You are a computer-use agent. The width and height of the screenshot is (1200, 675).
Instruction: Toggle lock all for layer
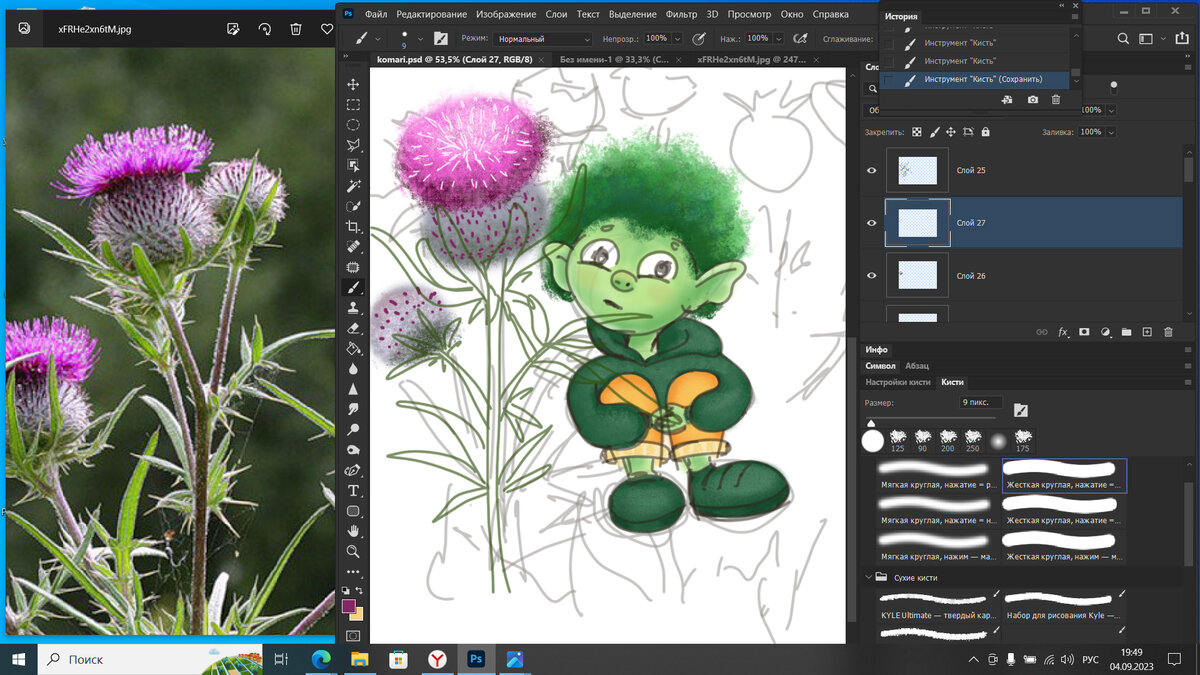pyautogui.click(x=985, y=132)
